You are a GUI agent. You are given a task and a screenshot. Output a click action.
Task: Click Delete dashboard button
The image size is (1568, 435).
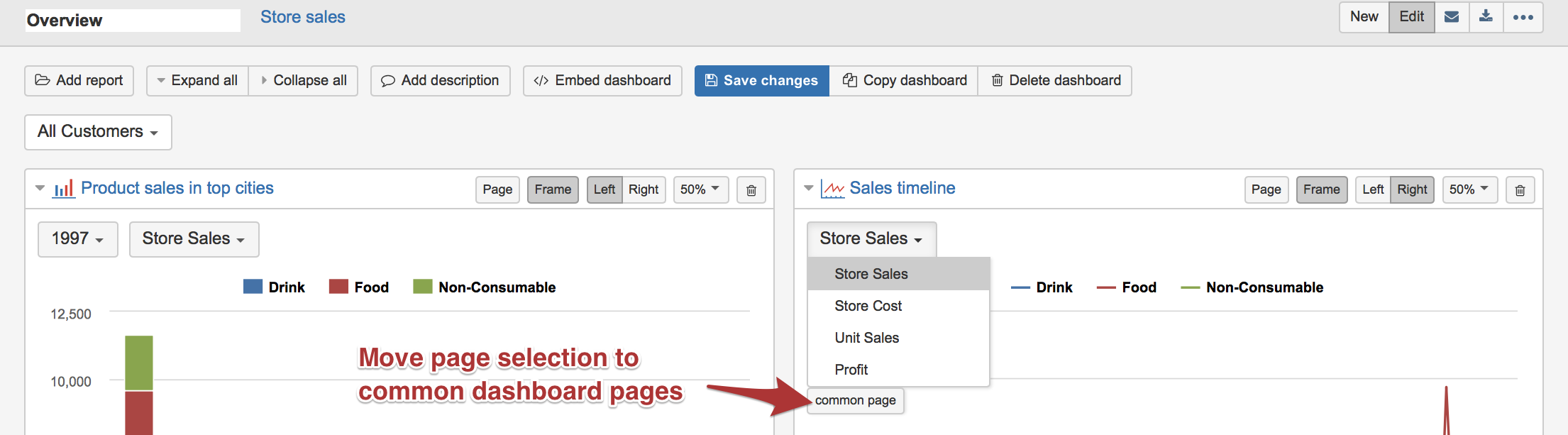point(1055,81)
